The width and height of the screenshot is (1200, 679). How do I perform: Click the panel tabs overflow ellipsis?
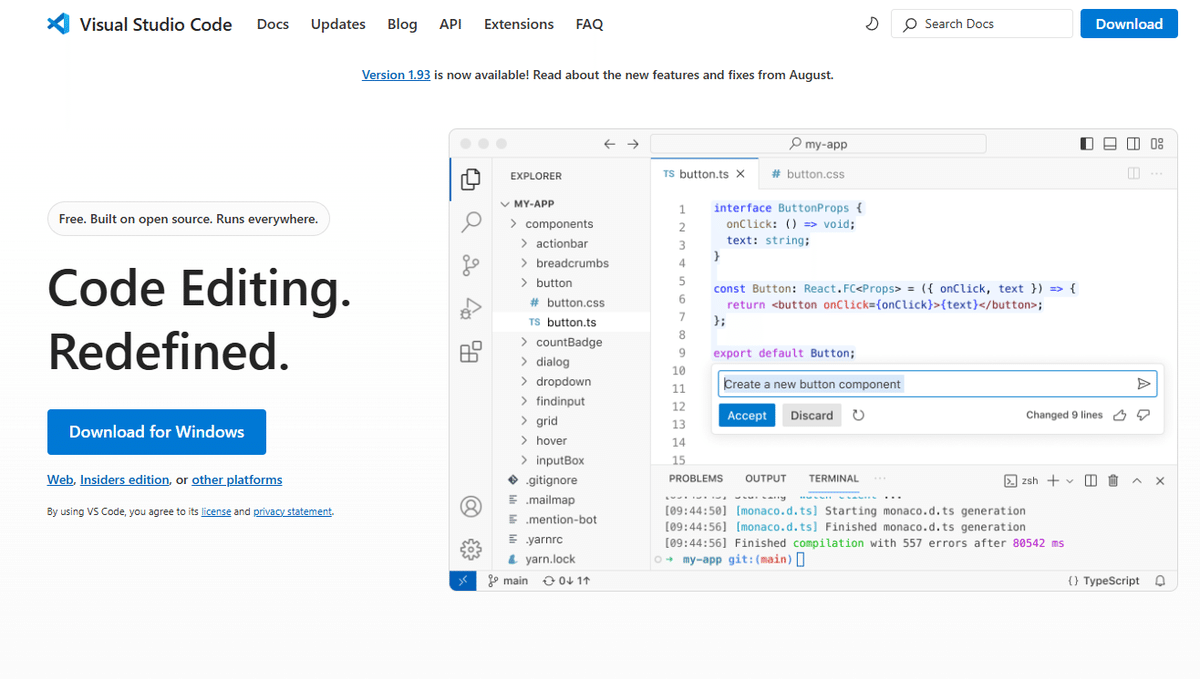point(880,479)
